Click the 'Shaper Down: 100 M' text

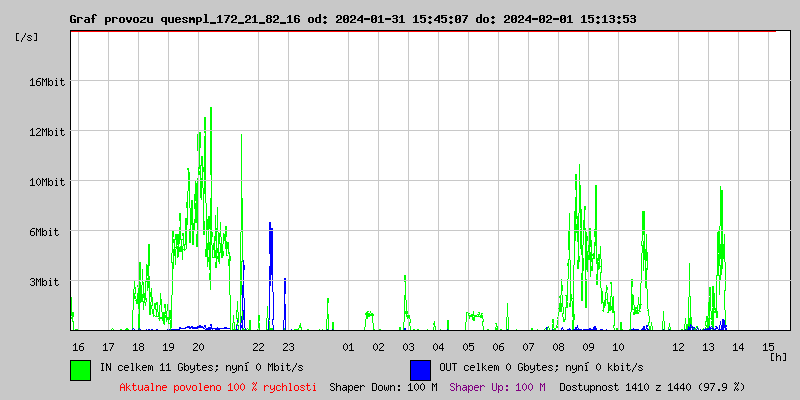(383, 387)
